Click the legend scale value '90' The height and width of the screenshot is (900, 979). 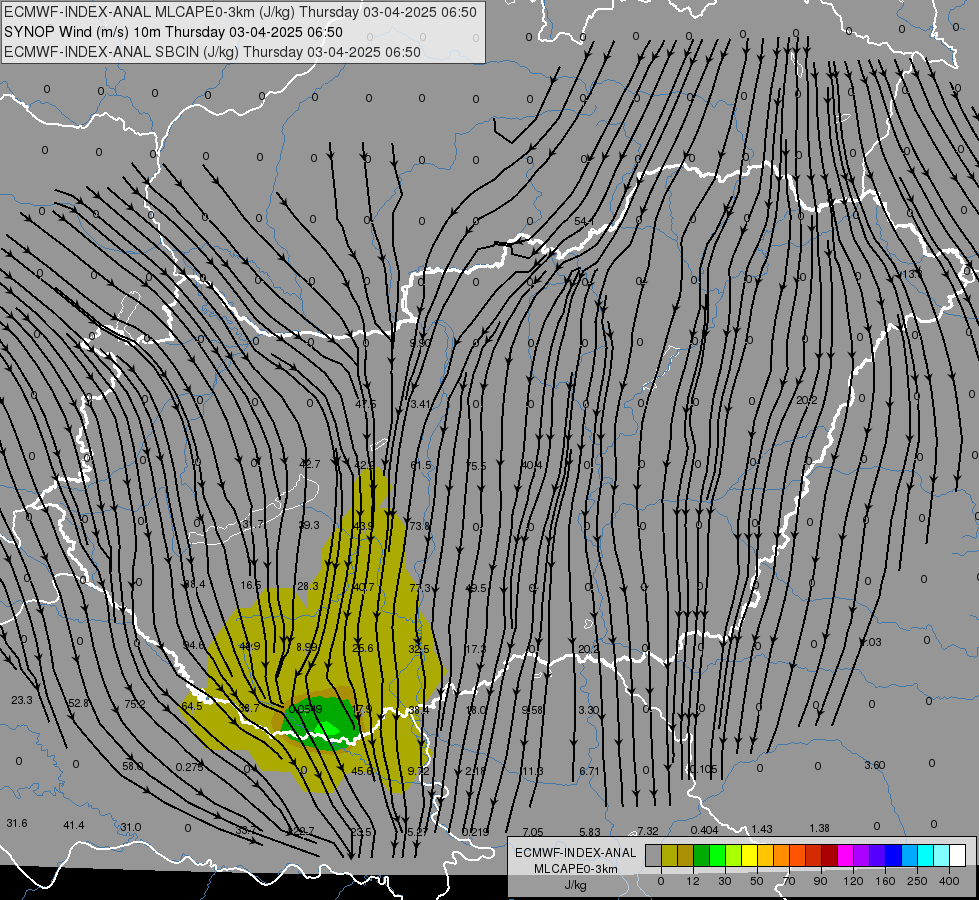(x=820, y=881)
